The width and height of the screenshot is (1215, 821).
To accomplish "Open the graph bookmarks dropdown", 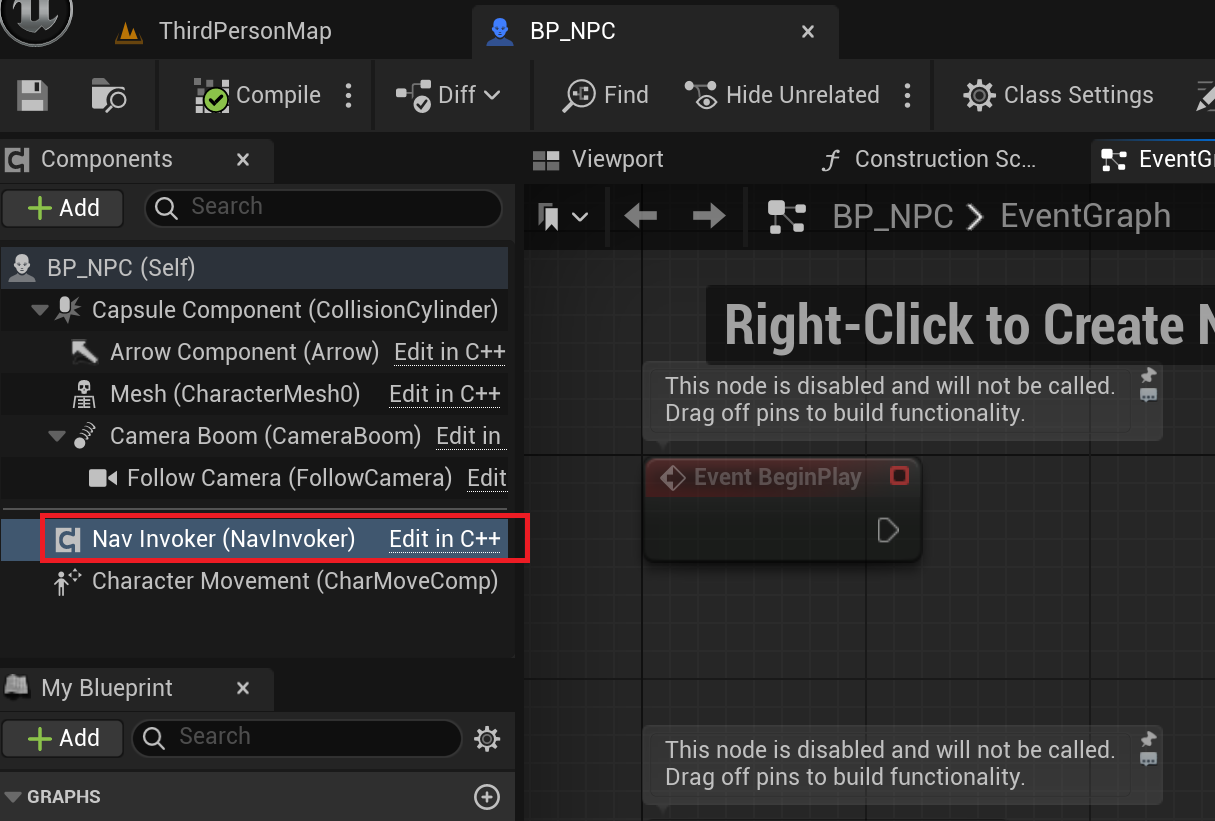I will click(x=563, y=216).
